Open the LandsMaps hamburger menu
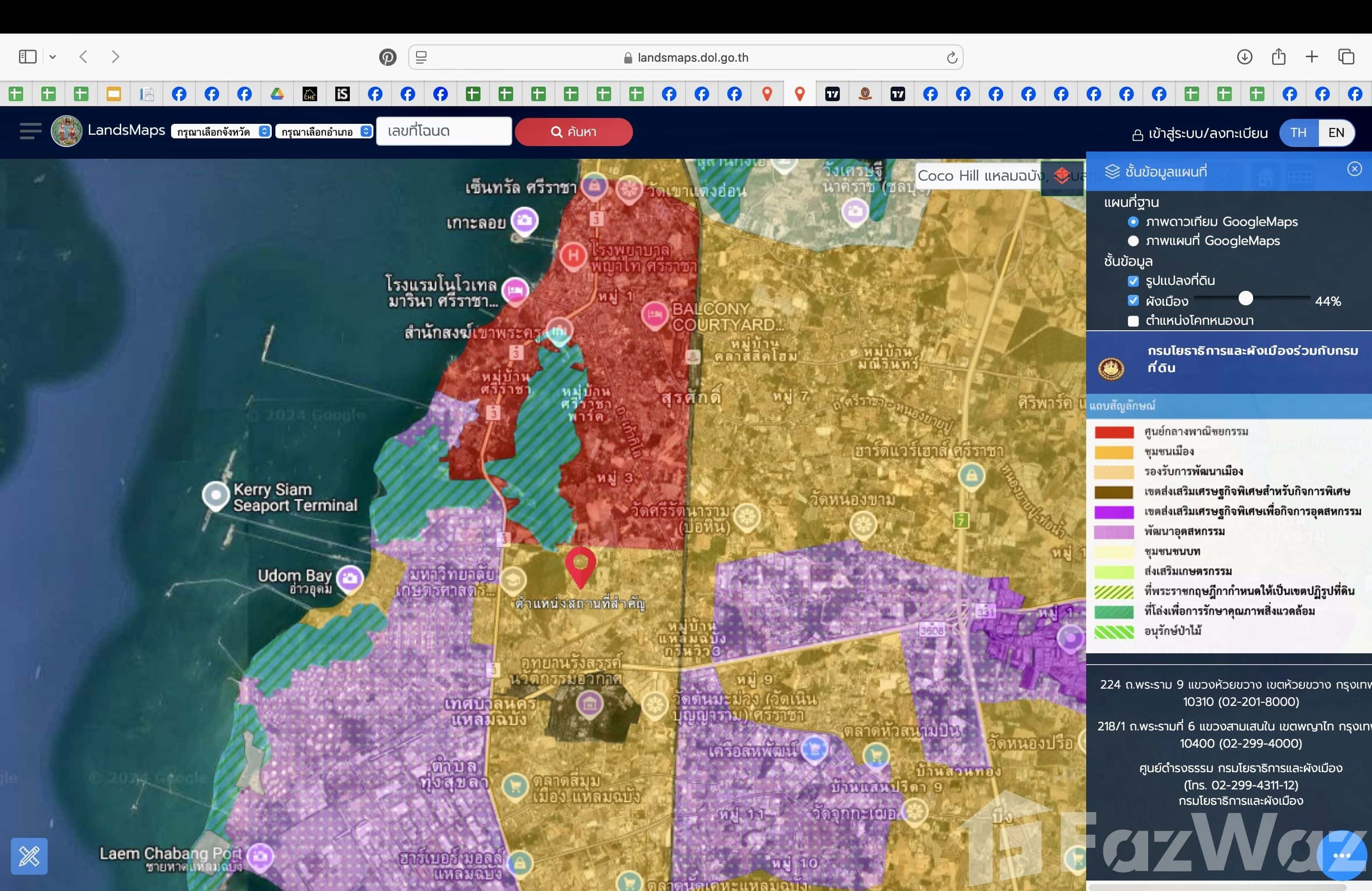Image resolution: width=1372 pixels, height=891 pixels. (x=30, y=131)
